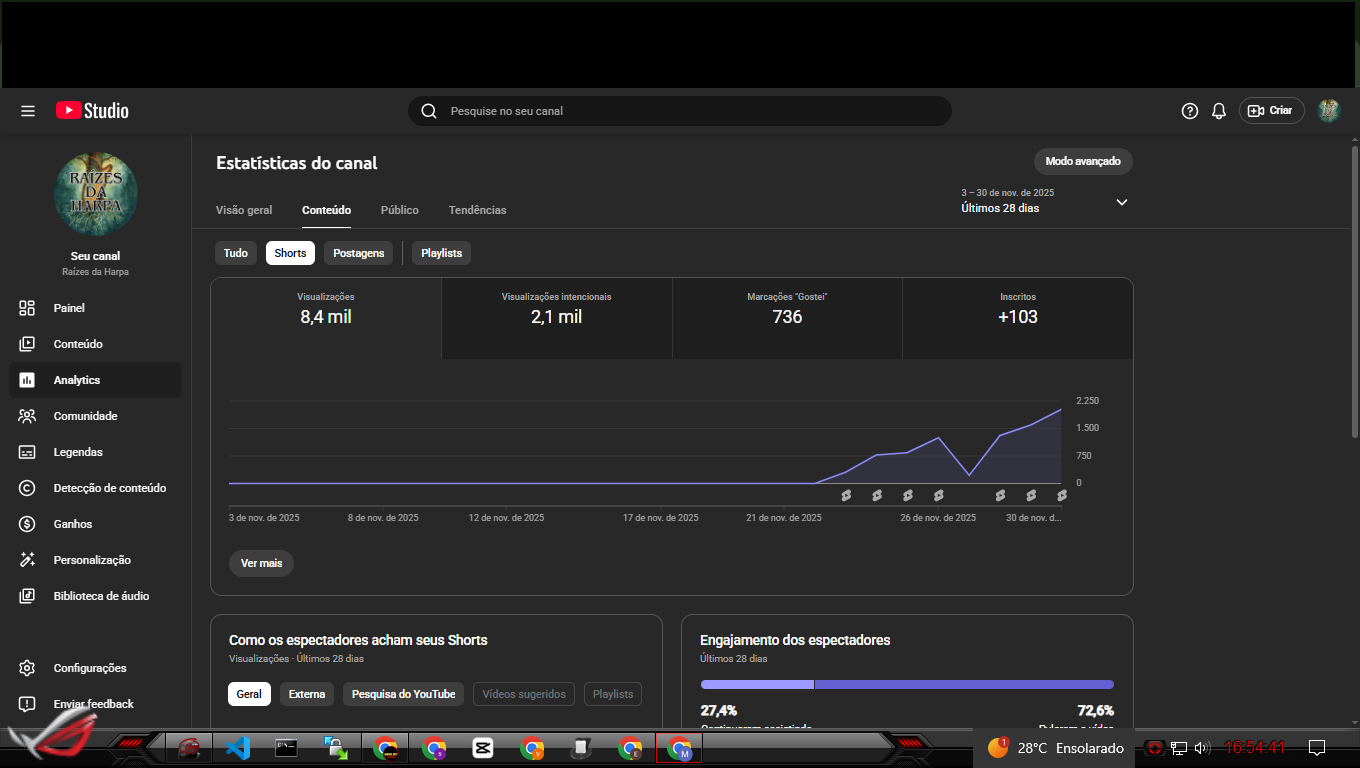Open Detecção de conteúdo page
The width and height of the screenshot is (1360, 768).
109,488
